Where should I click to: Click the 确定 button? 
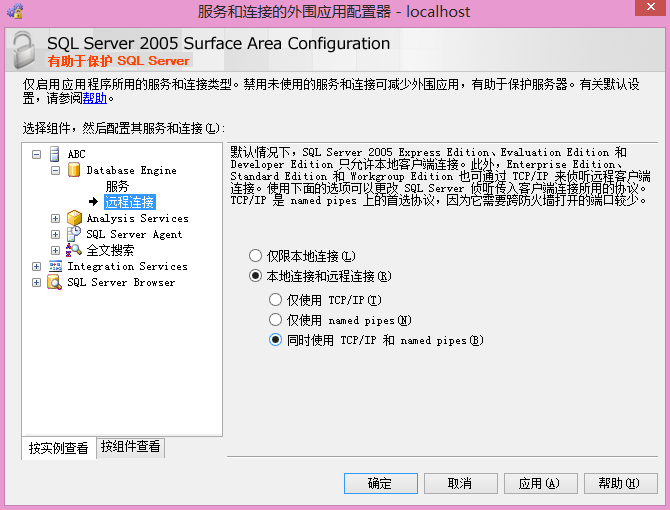(x=380, y=483)
